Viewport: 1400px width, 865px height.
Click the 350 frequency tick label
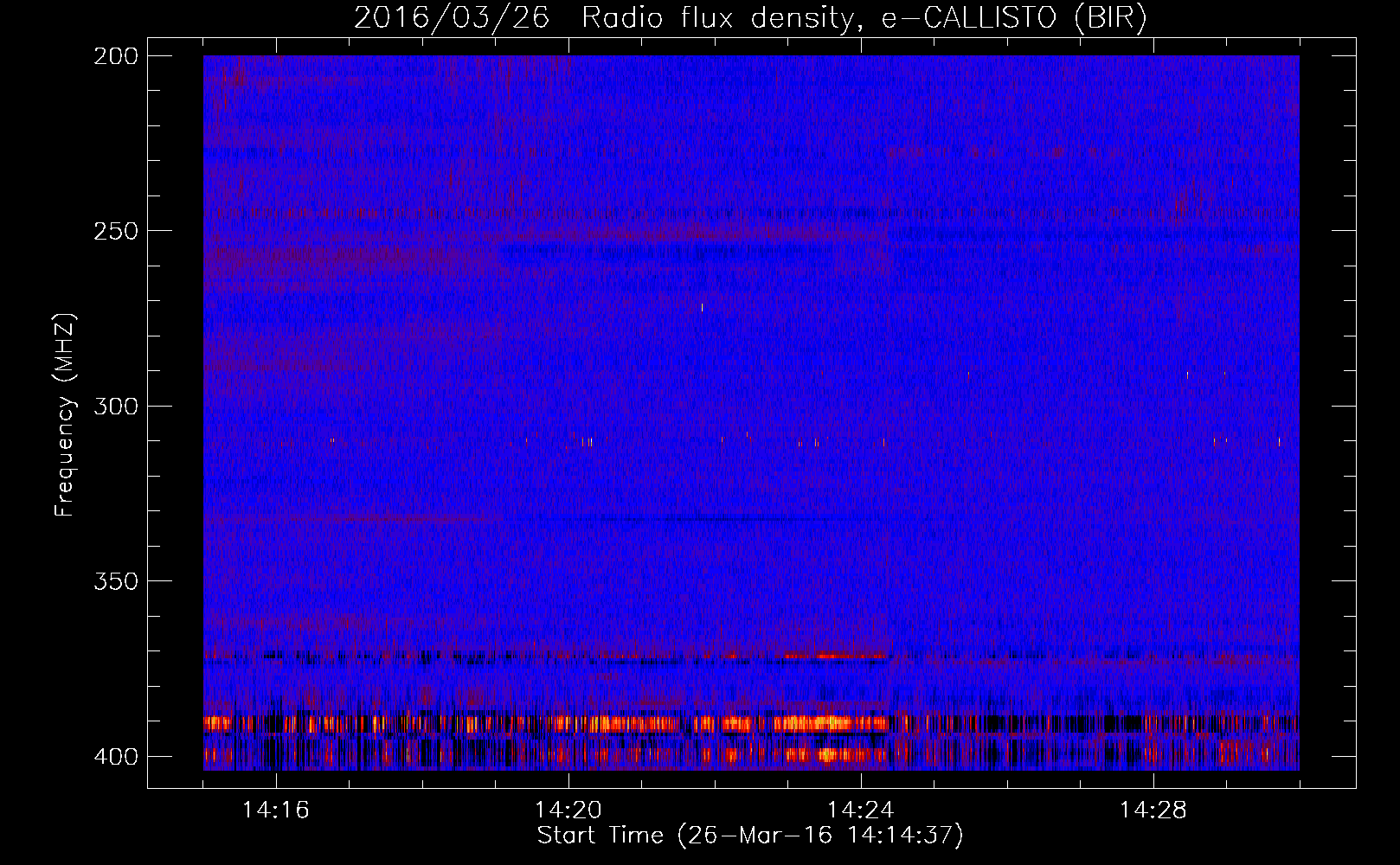pos(115,581)
